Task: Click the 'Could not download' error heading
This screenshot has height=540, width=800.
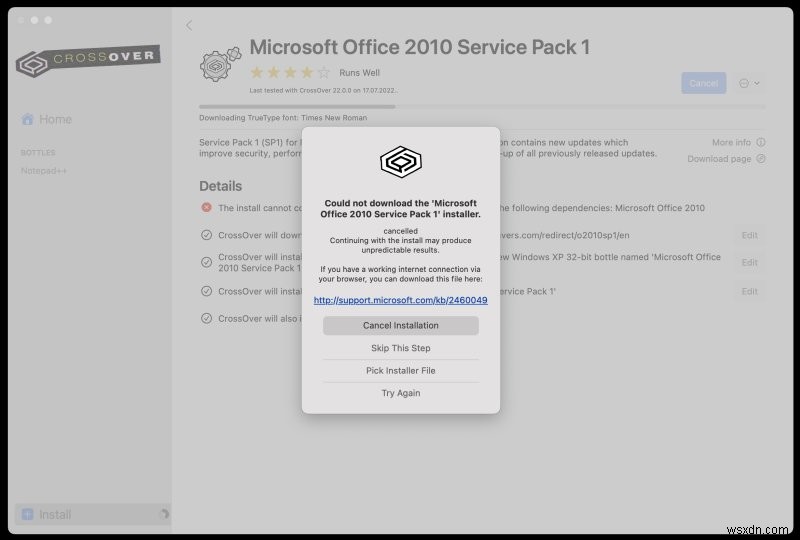Action: 401,209
